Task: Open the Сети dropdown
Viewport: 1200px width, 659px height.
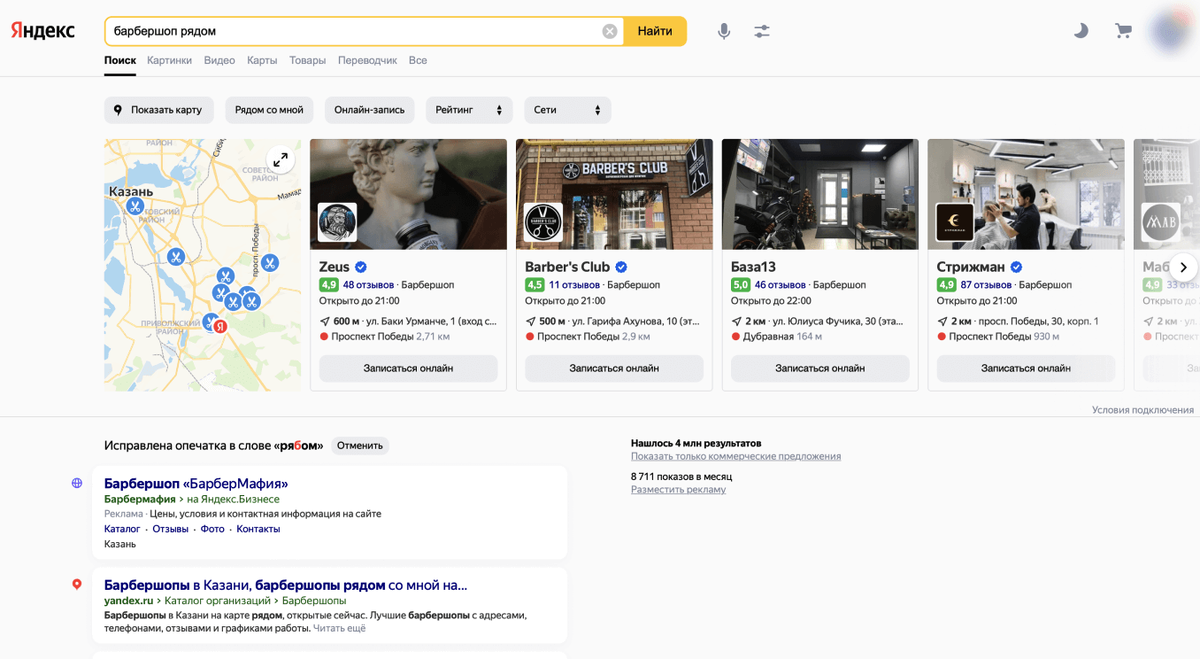Action: [x=567, y=110]
